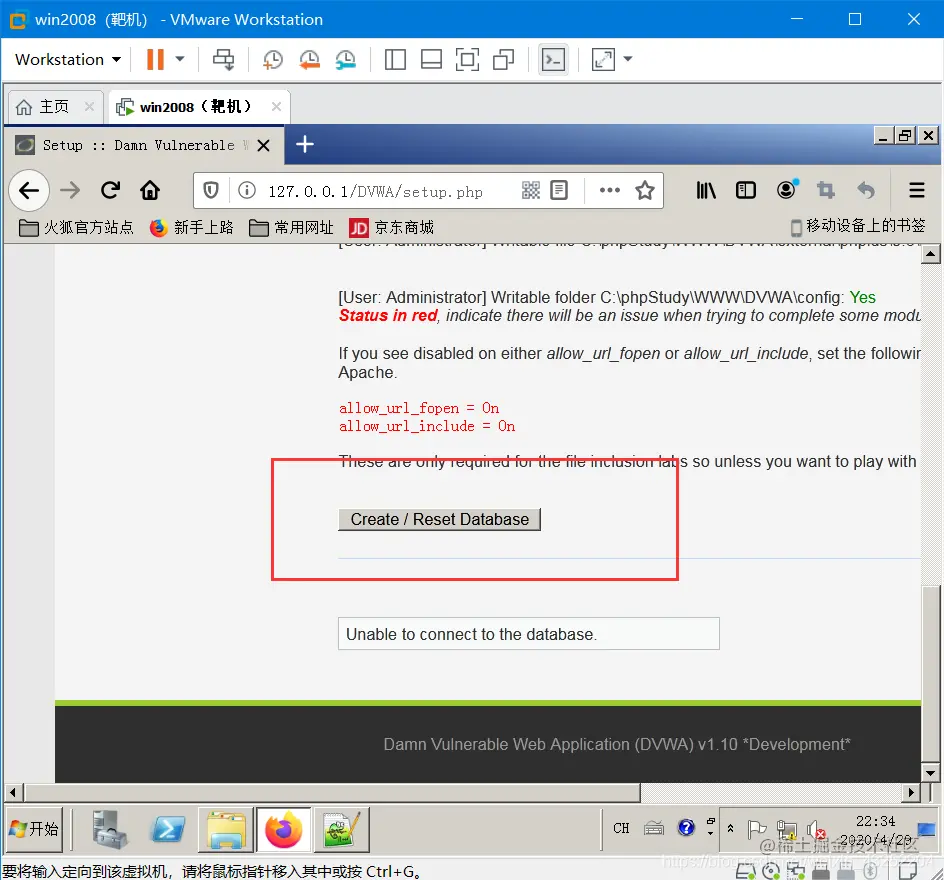Image resolution: width=944 pixels, height=880 pixels.
Task: Open the 新手上路 bookmark
Action: coord(191,228)
